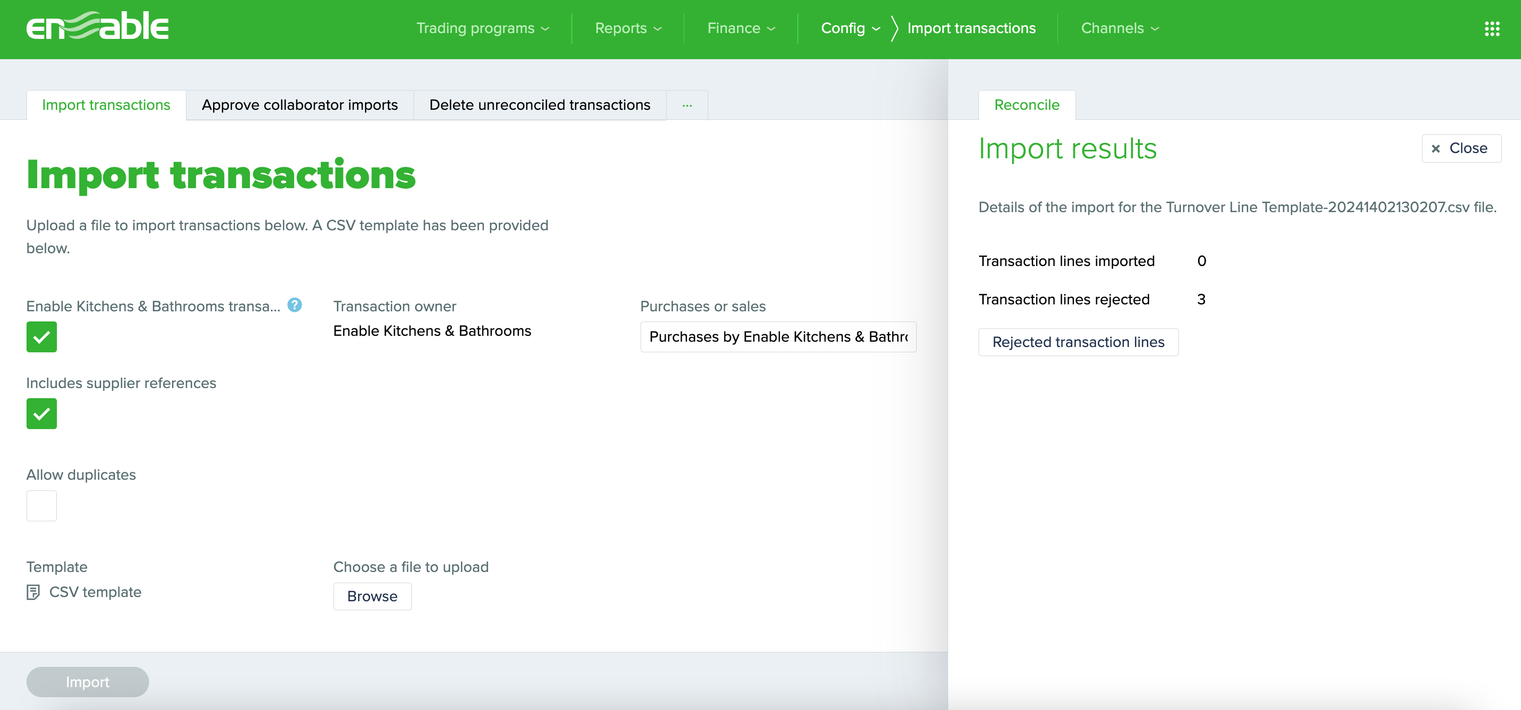Open the apps grid icon

(1492, 29)
